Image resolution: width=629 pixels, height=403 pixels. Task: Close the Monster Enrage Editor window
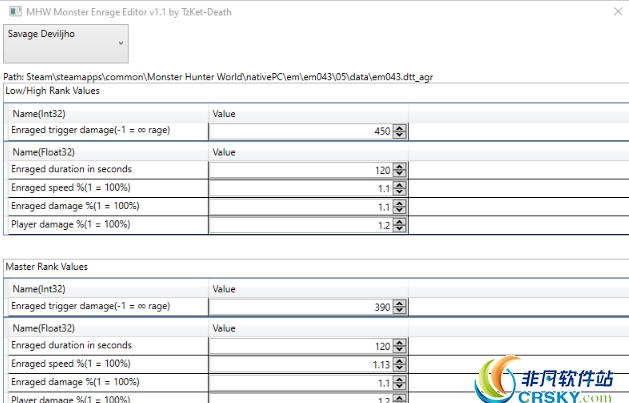point(615,11)
